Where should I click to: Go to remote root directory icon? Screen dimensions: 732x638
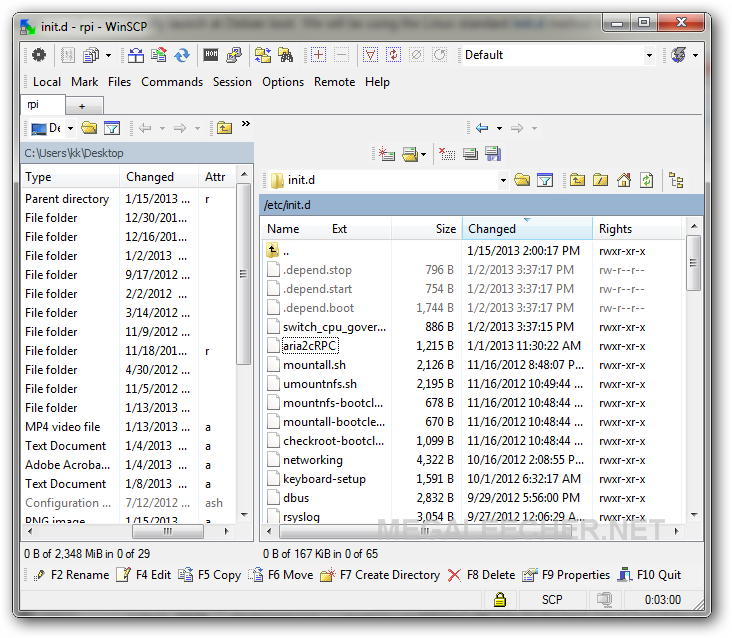pyautogui.click(x=600, y=180)
